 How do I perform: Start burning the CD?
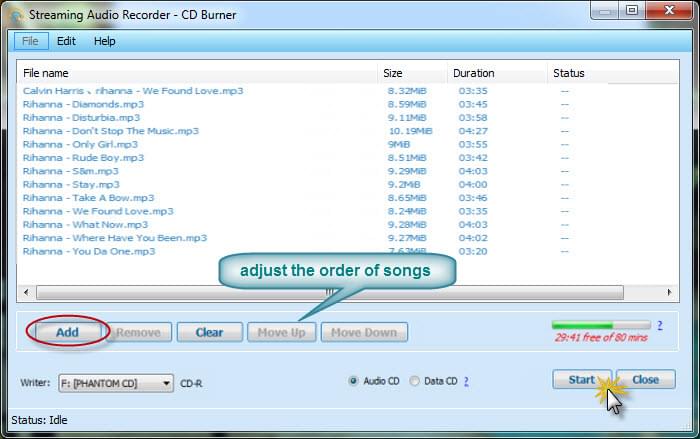(x=581, y=380)
